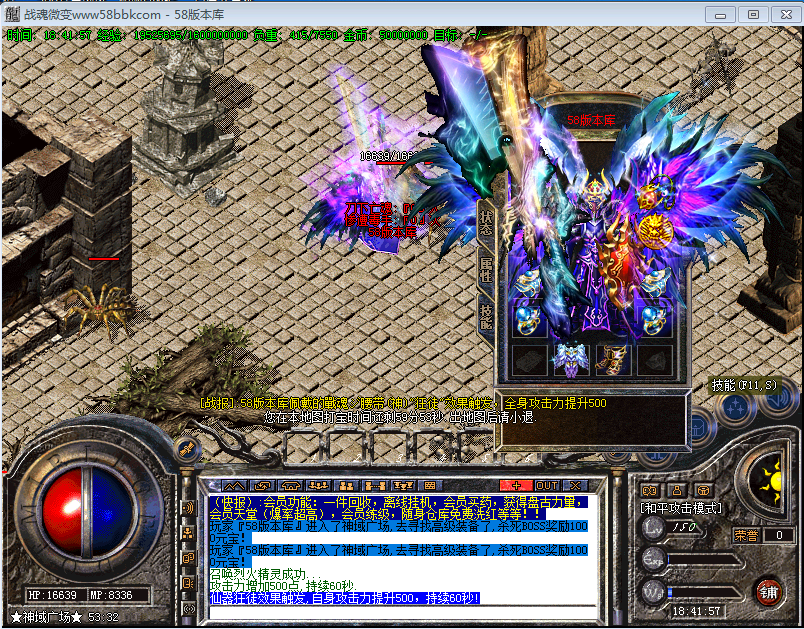The height and width of the screenshot is (629, 804).
Task: Click the red plus button on chat toolbar
Action: (x=516, y=485)
